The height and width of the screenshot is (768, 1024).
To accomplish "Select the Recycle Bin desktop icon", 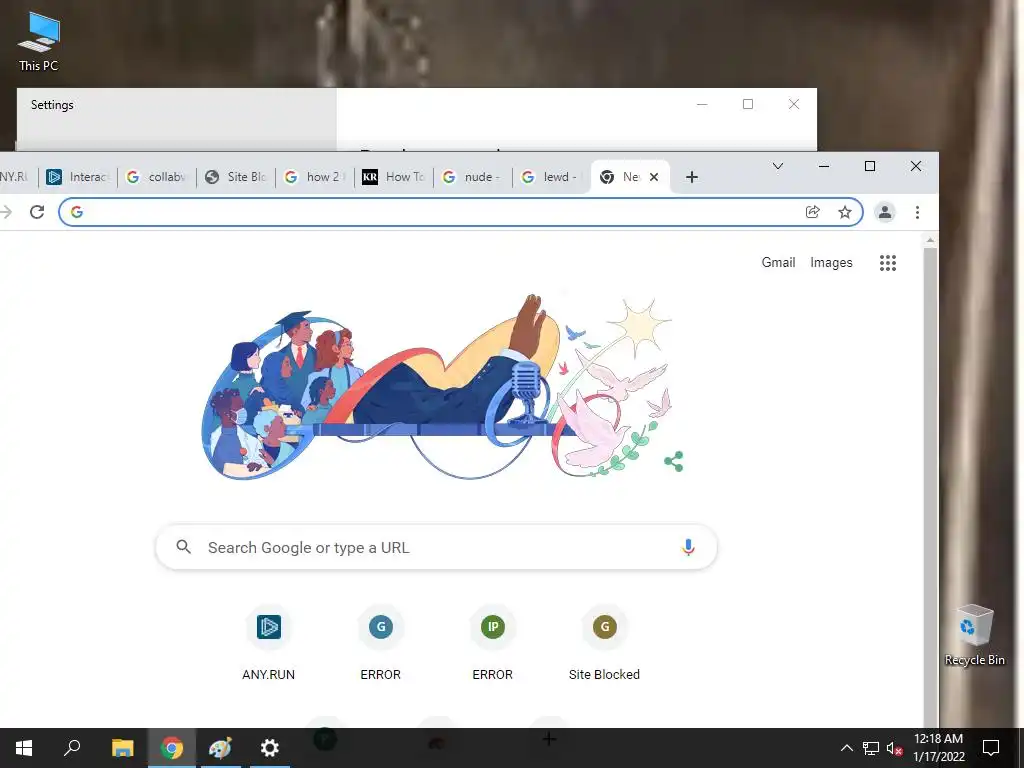I will [x=974, y=635].
